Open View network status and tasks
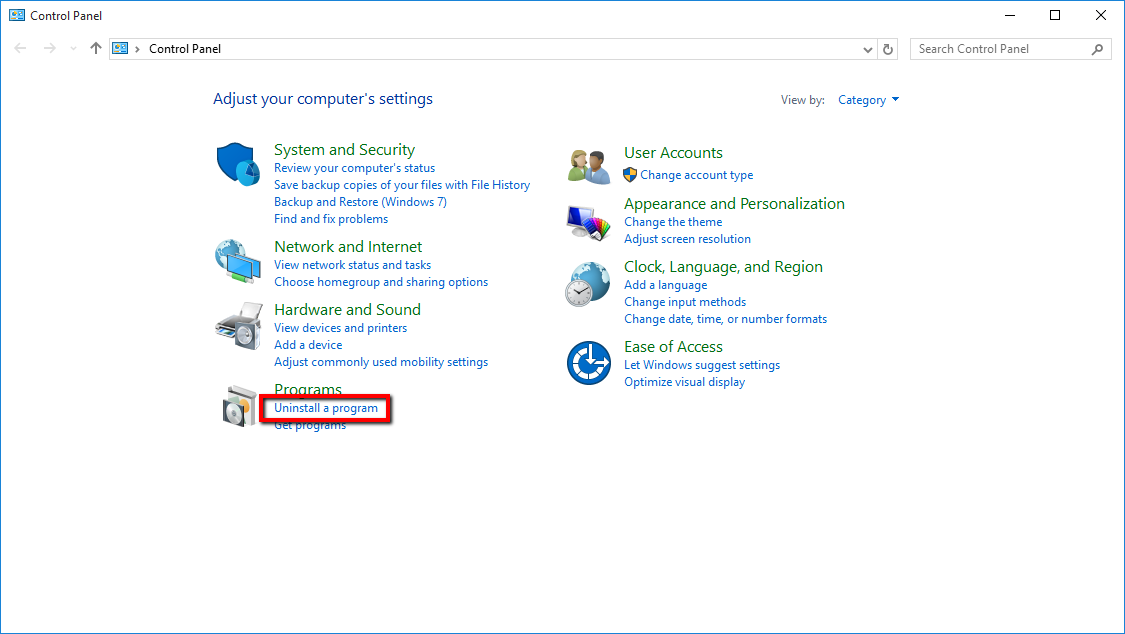The height and width of the screenshot is (634, 1125). (x=352, y=265)
